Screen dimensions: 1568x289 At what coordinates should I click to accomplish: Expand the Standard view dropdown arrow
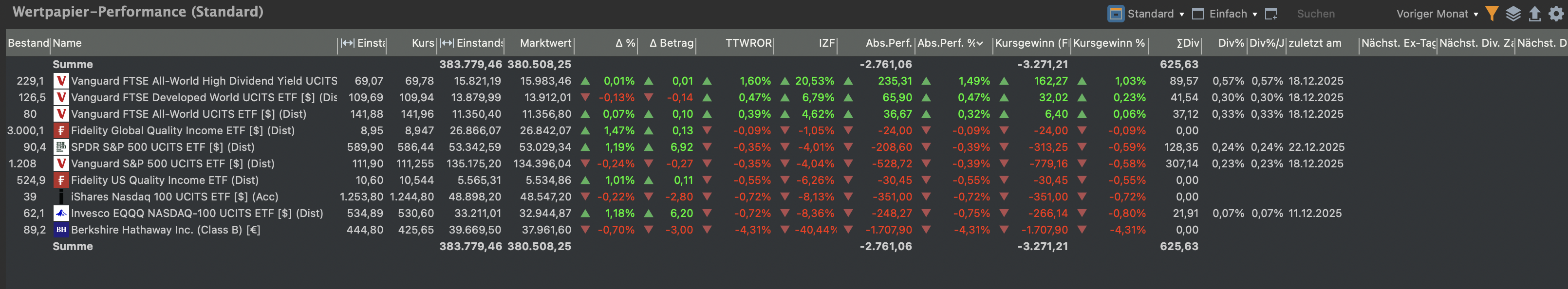[x=1182, y=15]
